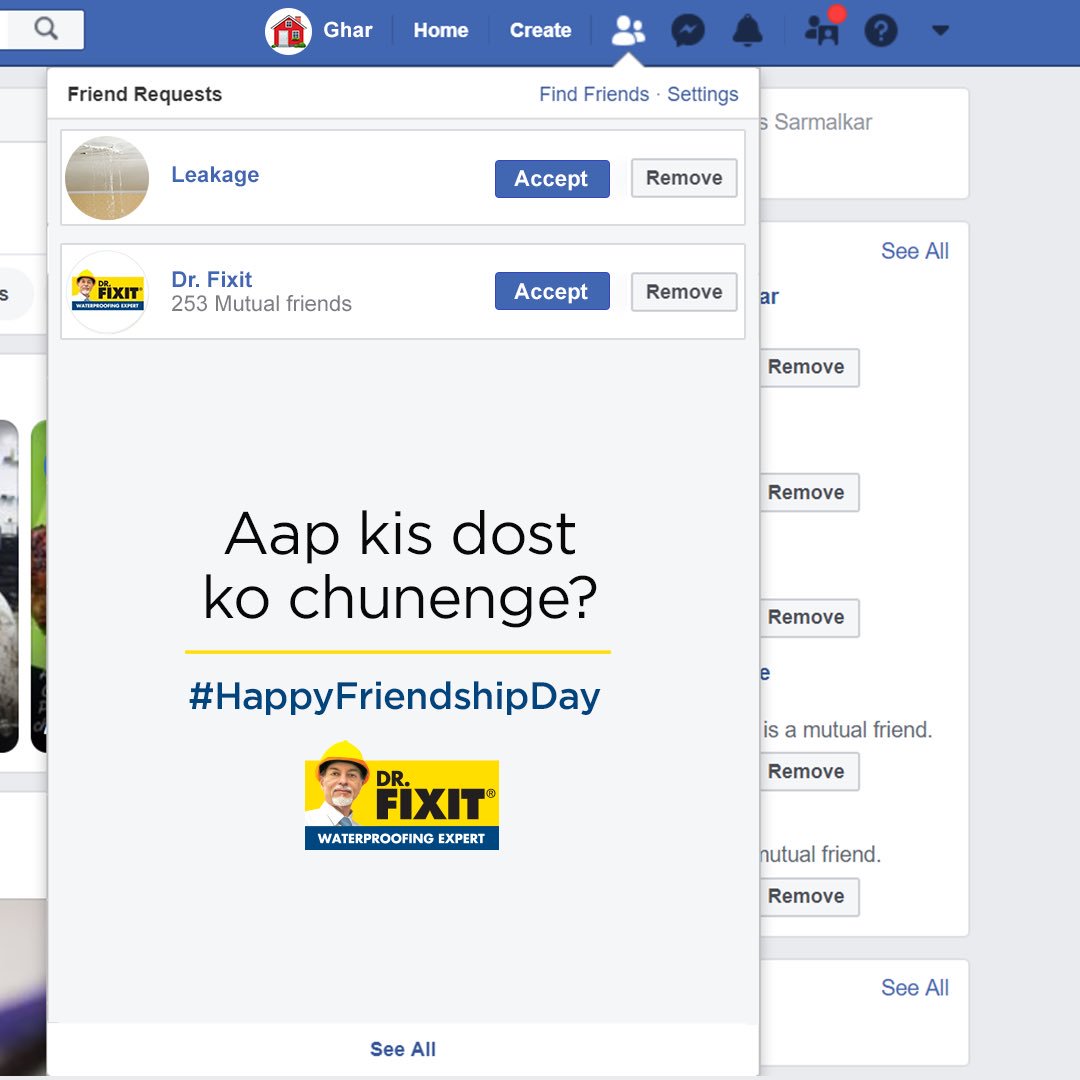Open Dr. Fixit profile name
Image resolution: width=1080 pixels, height=1080 pixels.
point(211,279)
